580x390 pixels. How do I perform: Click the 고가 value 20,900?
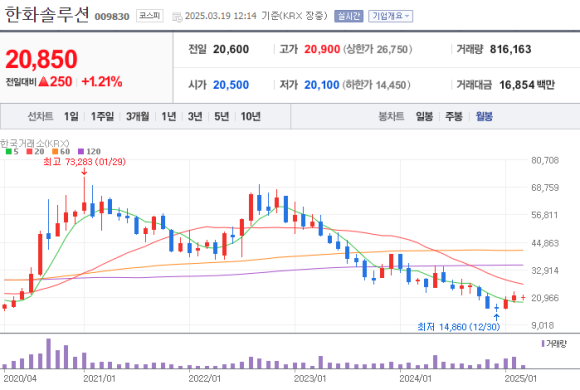pyautogui.click(x=322, y=49)
